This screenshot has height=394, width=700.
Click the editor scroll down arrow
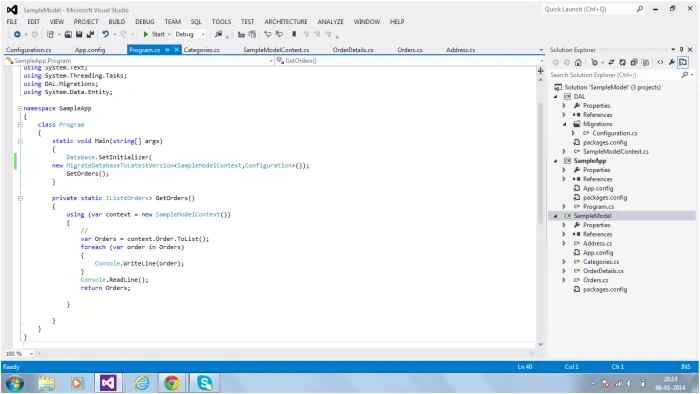[x=541, y=344]
